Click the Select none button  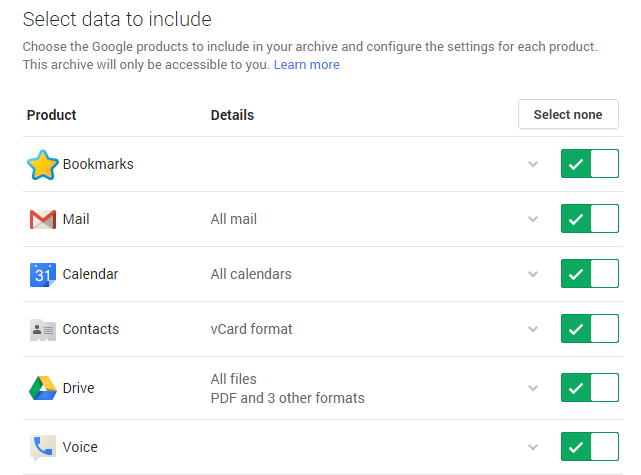[x=568, y=114]
